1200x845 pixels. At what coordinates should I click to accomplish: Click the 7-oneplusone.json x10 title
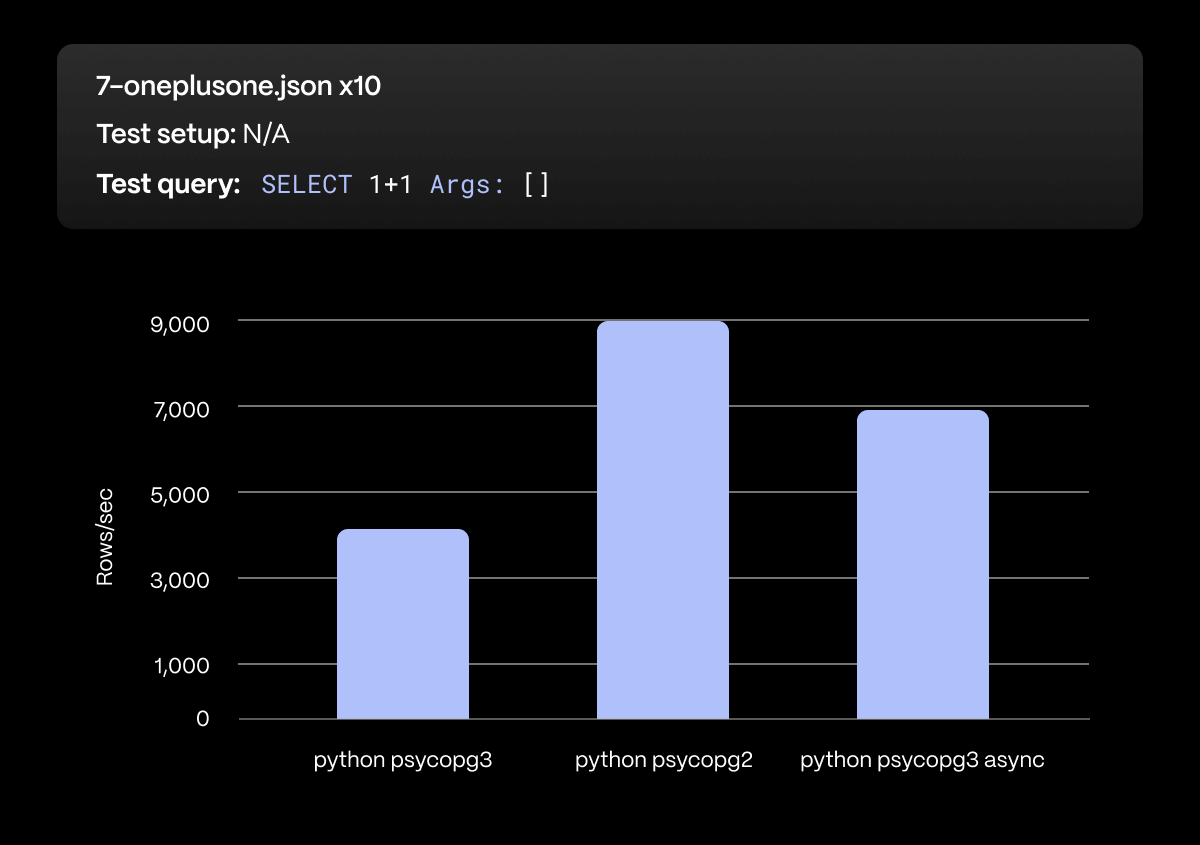point(238,86)
